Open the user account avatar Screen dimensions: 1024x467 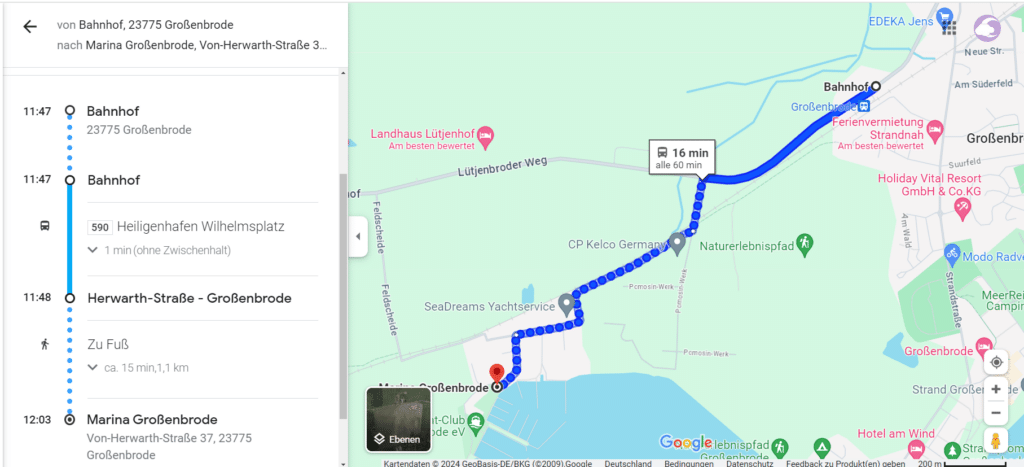point(987,29)
